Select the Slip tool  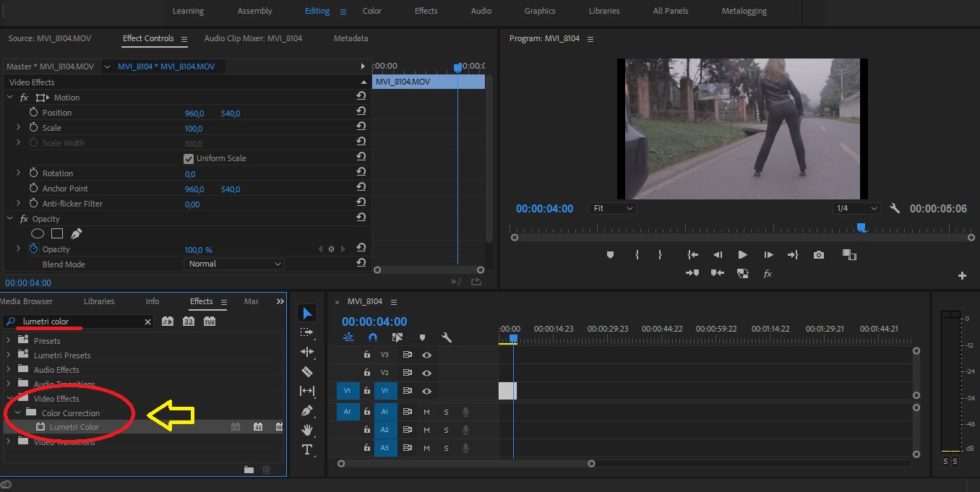coord(307,391)
